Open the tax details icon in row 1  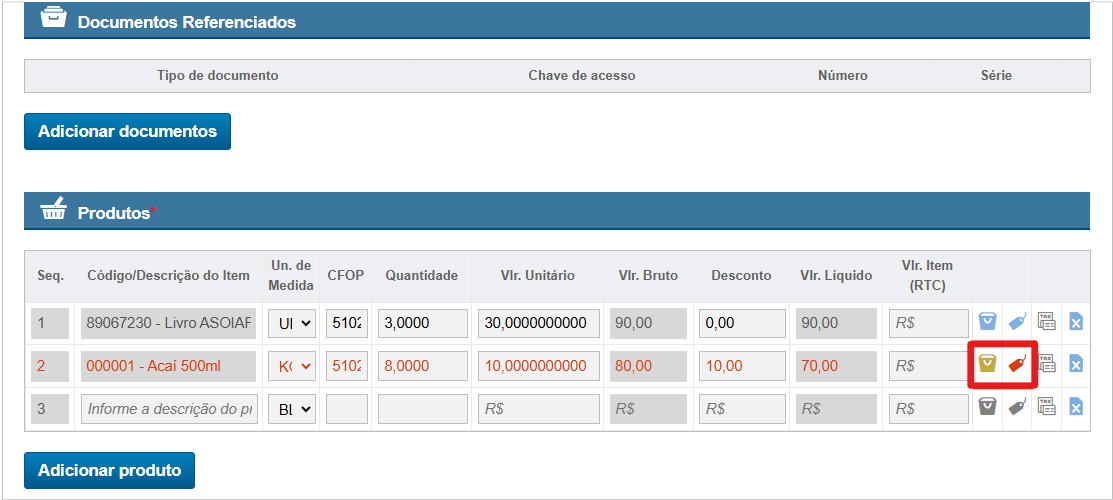[1046, 323]
